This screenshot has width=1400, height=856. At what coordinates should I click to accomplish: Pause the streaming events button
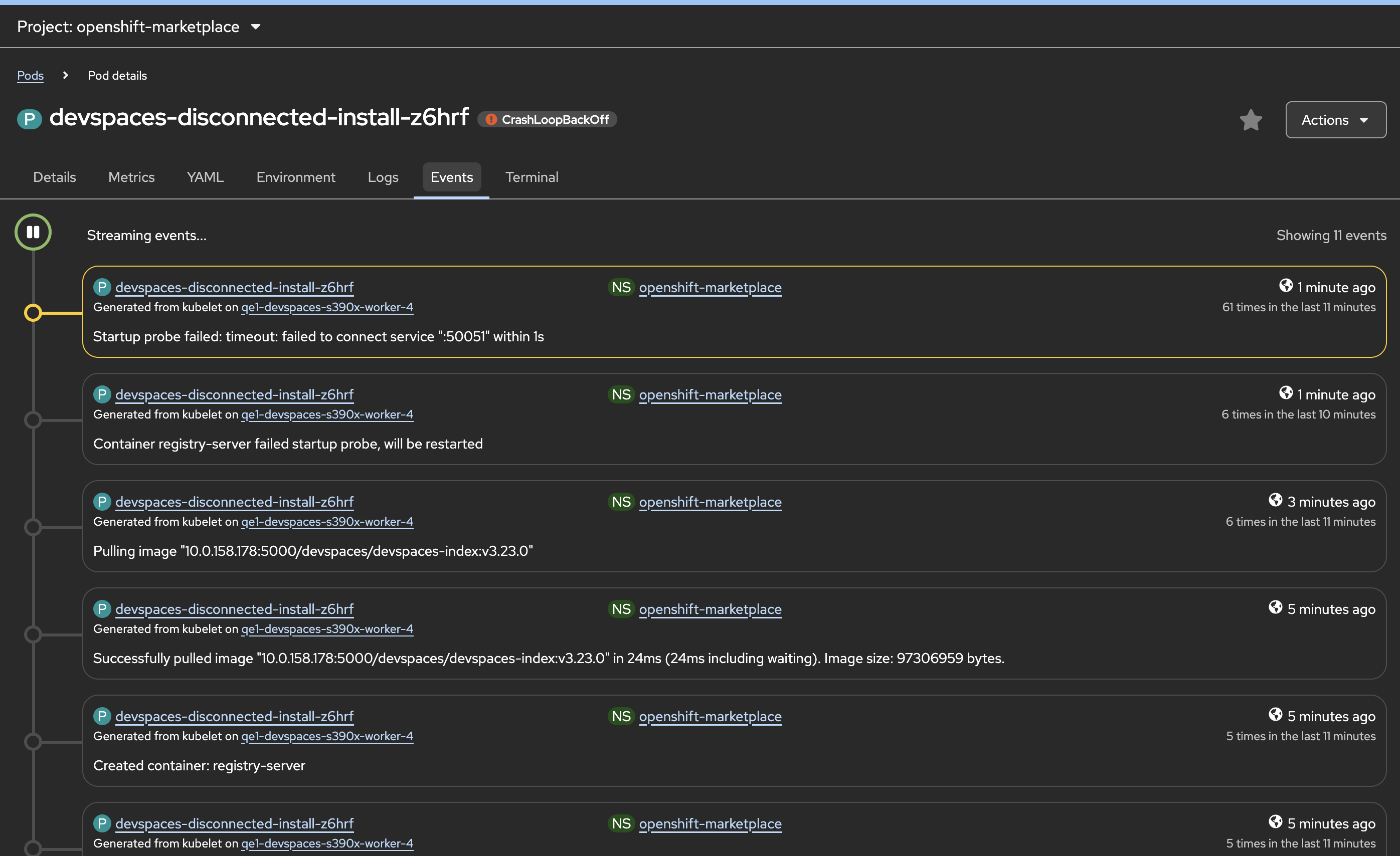33,232
